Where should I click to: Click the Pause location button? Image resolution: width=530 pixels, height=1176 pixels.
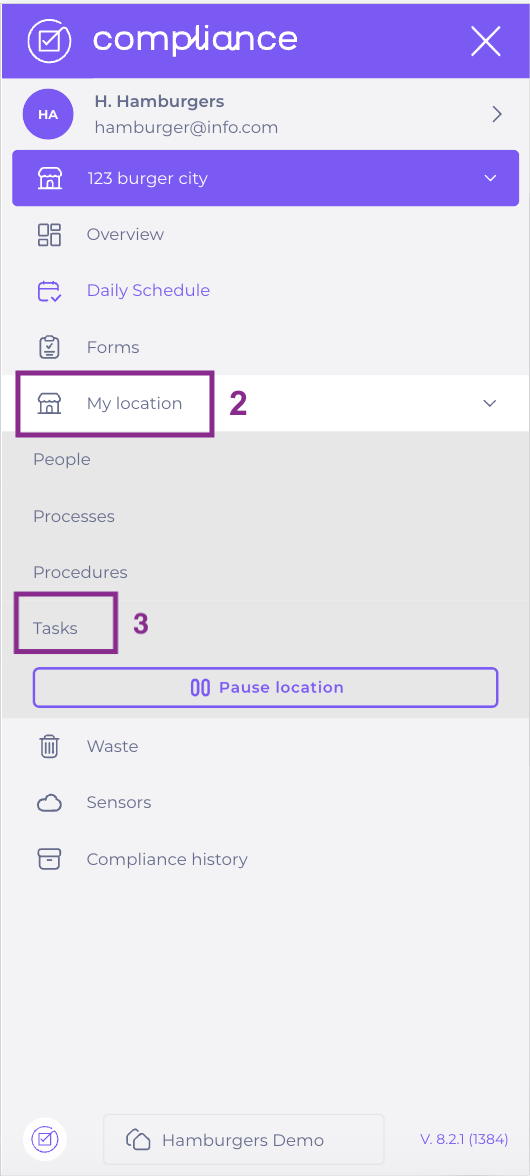[265, 687]
